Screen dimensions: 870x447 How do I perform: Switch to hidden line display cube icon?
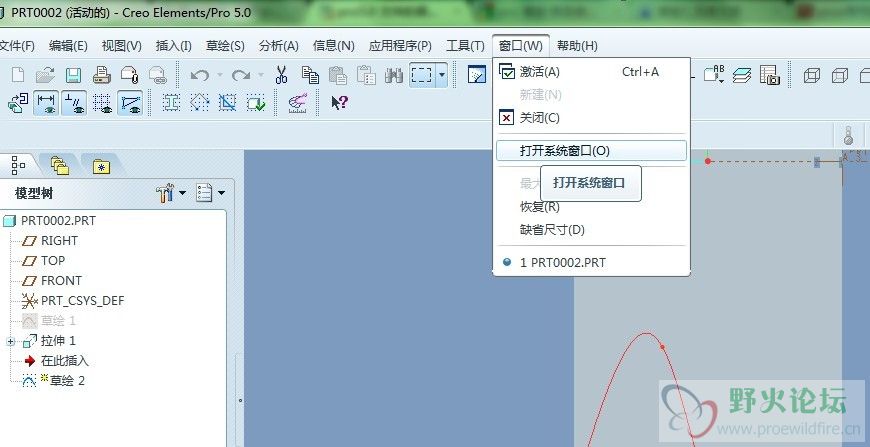[839, 75]
